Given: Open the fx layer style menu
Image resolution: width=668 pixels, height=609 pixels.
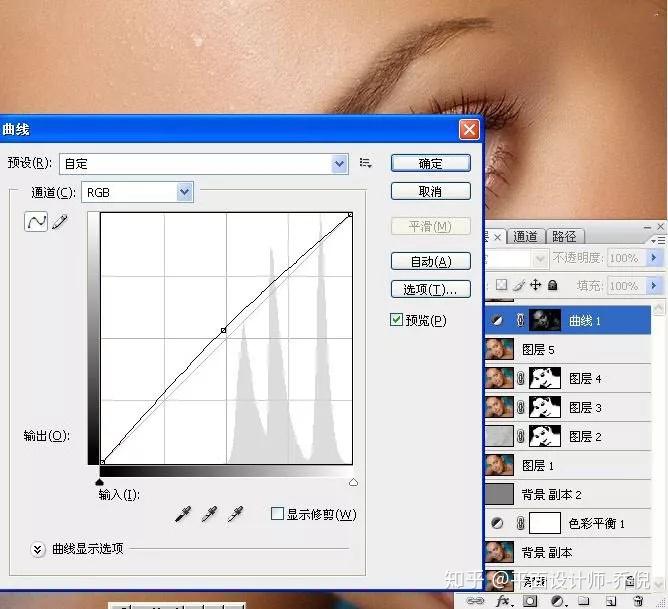Looking at the screenshot, I should [x=504, y=601].
